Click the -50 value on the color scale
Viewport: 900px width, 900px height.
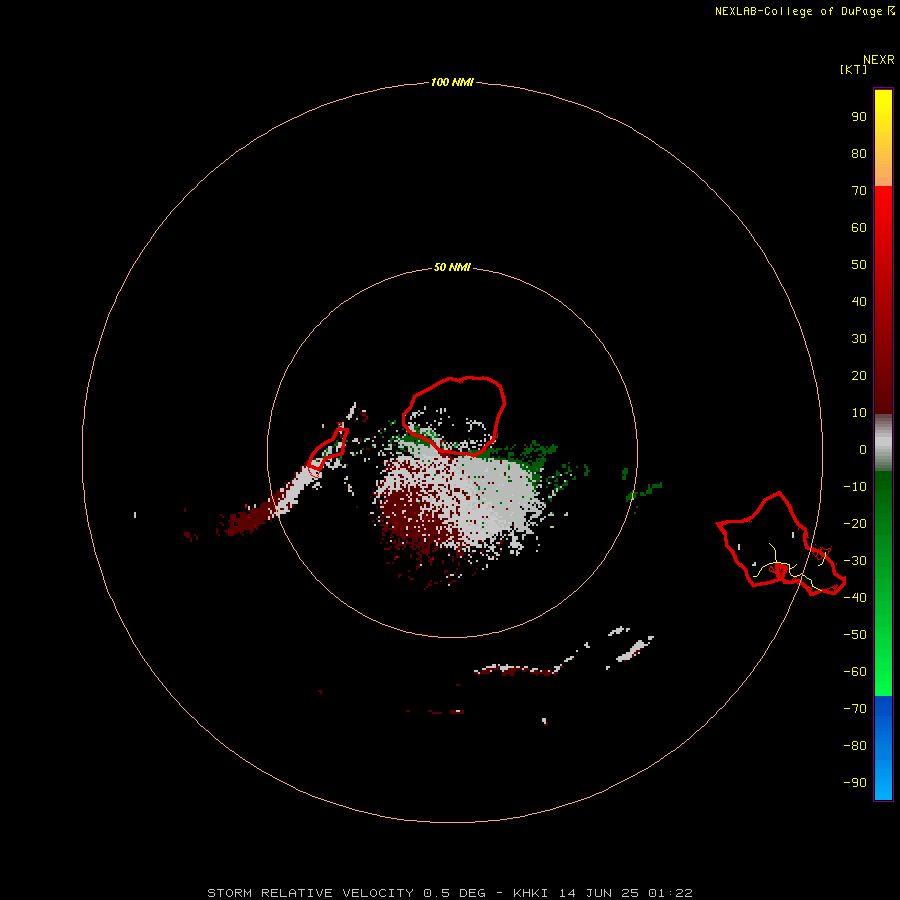[x=855, y=635]
